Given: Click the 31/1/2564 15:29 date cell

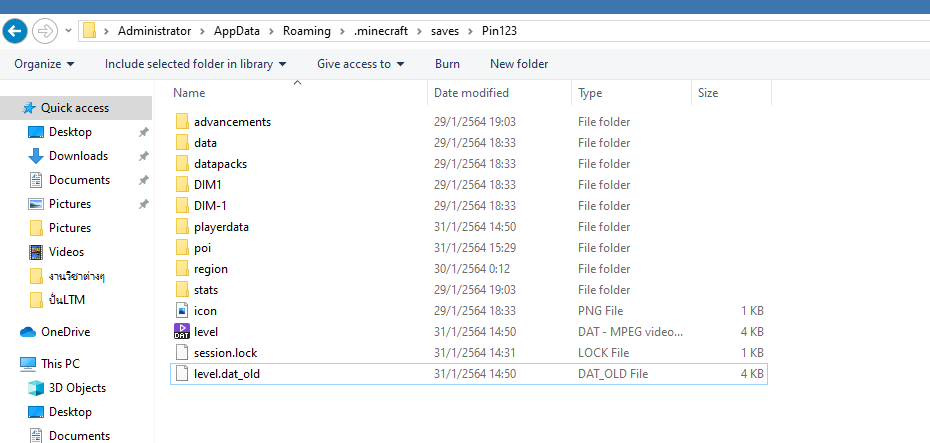Looking at the screenshot, I should (x=475, y=248).
